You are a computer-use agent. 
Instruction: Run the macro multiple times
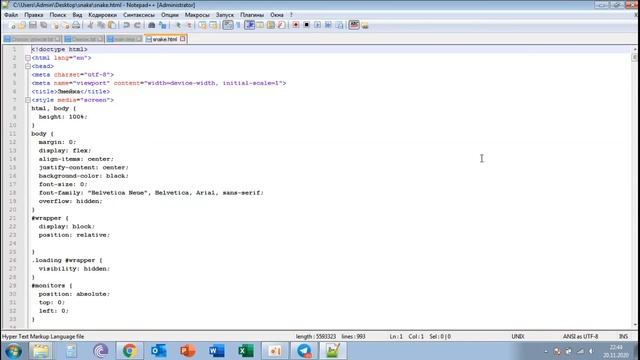pos(328,25)
